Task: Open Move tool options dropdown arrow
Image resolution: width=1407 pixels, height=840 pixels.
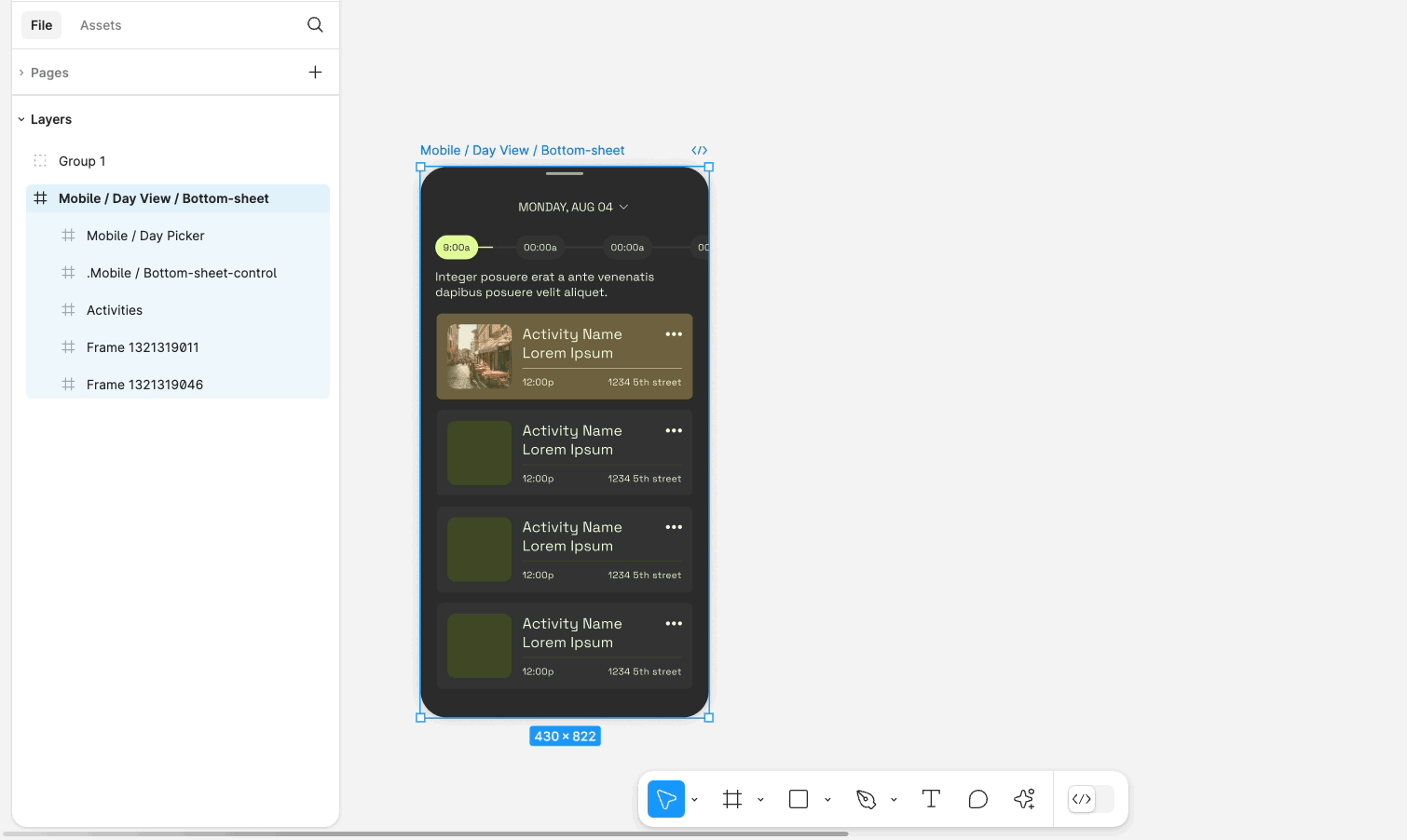Action: pos(695,800)
